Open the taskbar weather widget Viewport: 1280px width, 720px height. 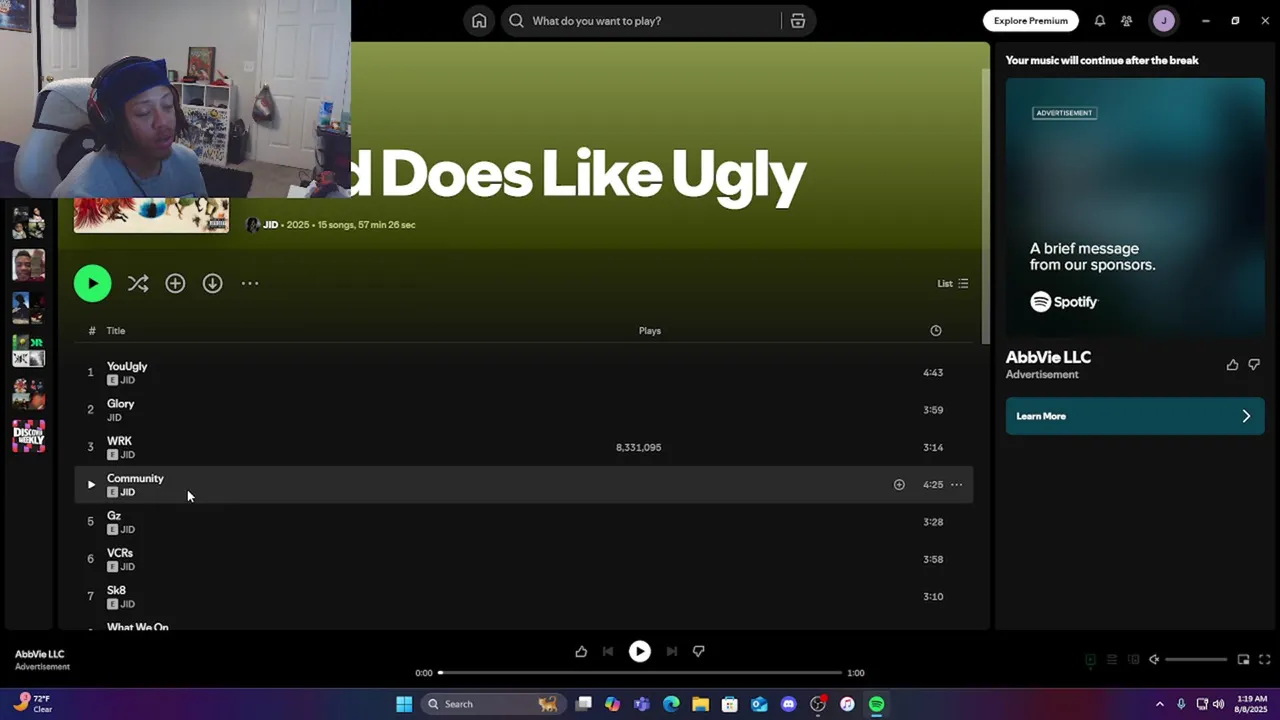click(34, 704)
